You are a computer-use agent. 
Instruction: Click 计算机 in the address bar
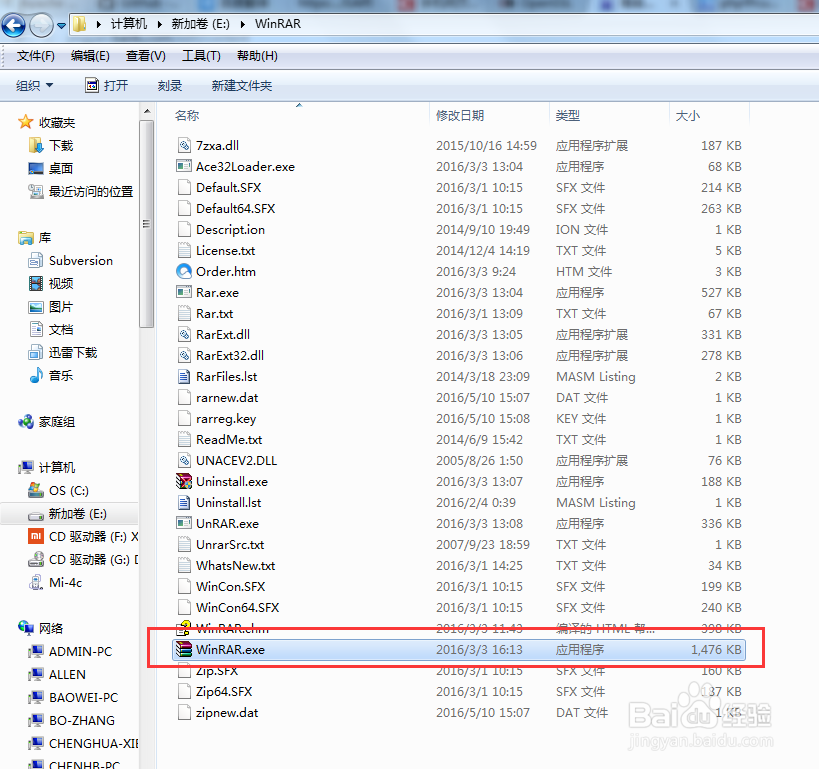click(129, 24)
